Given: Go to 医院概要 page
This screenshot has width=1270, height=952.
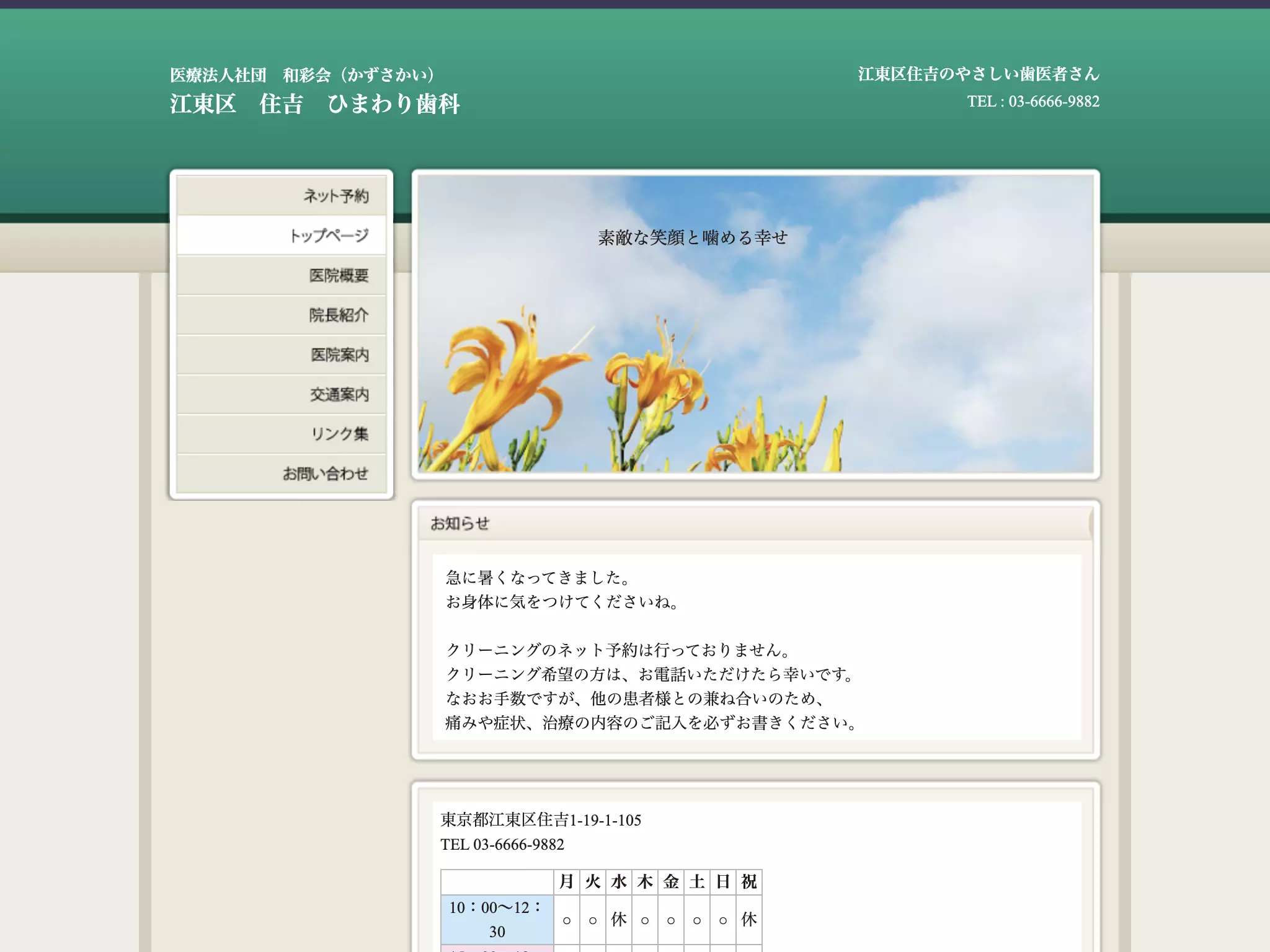Looking at the screenshot, I should [x=281, y=275].
